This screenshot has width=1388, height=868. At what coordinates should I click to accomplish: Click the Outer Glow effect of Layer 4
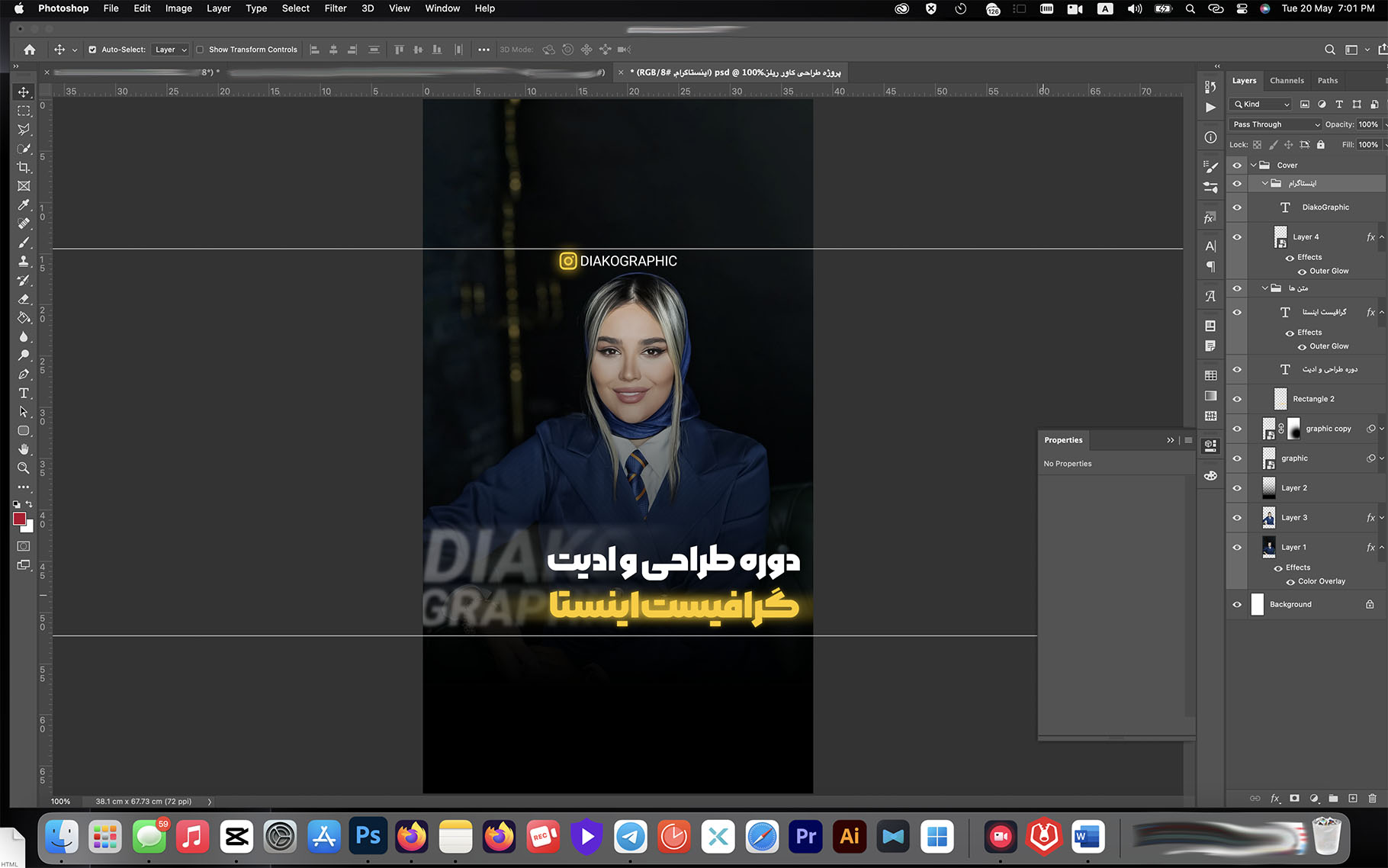pyautogui.click(x=1329, y=272)
